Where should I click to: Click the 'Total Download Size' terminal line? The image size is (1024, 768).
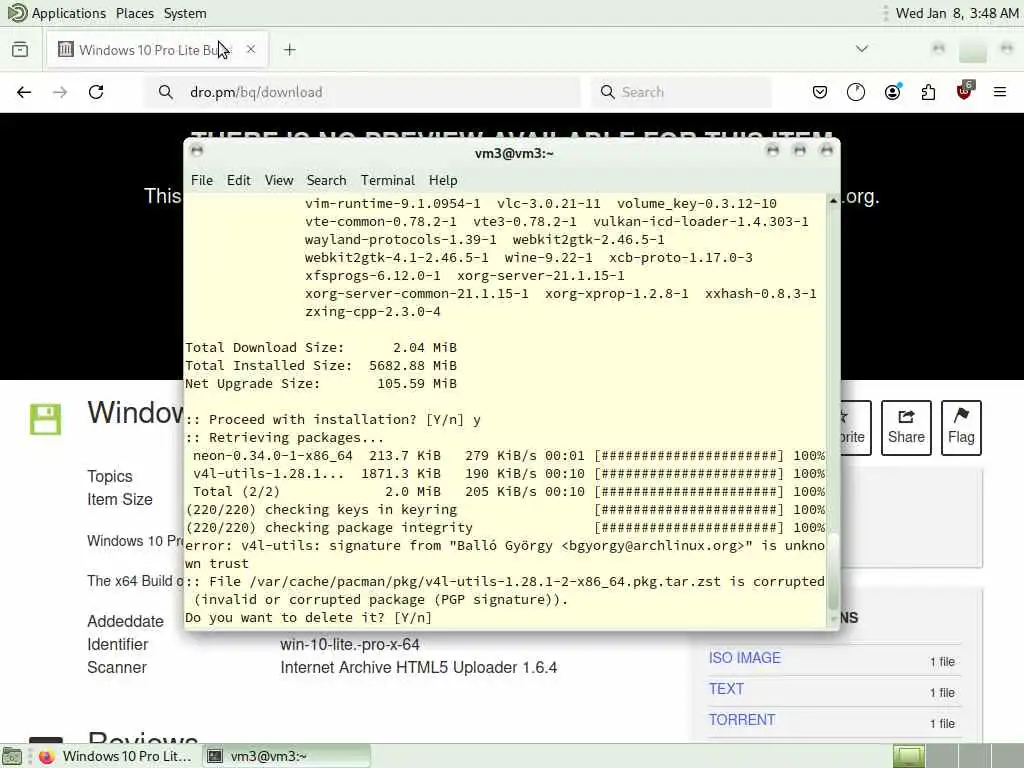coord(321,347)
